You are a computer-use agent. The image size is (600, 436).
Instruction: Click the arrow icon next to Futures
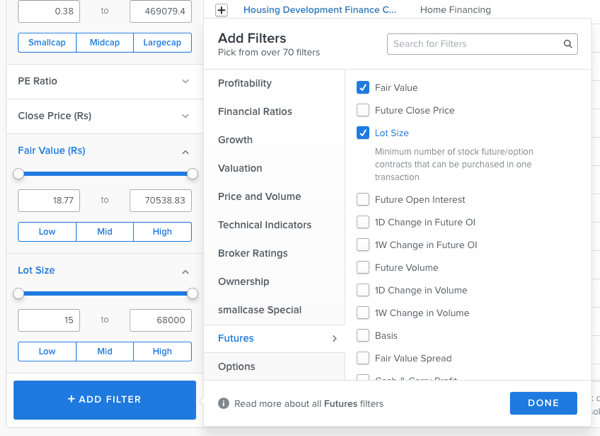[x=334, y=339]
